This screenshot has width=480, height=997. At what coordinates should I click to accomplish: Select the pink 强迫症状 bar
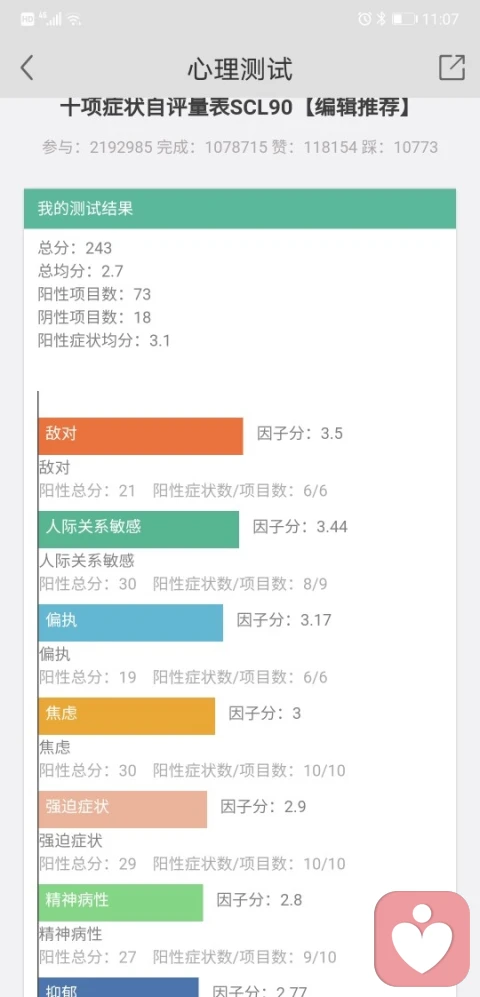click(123, 809)
